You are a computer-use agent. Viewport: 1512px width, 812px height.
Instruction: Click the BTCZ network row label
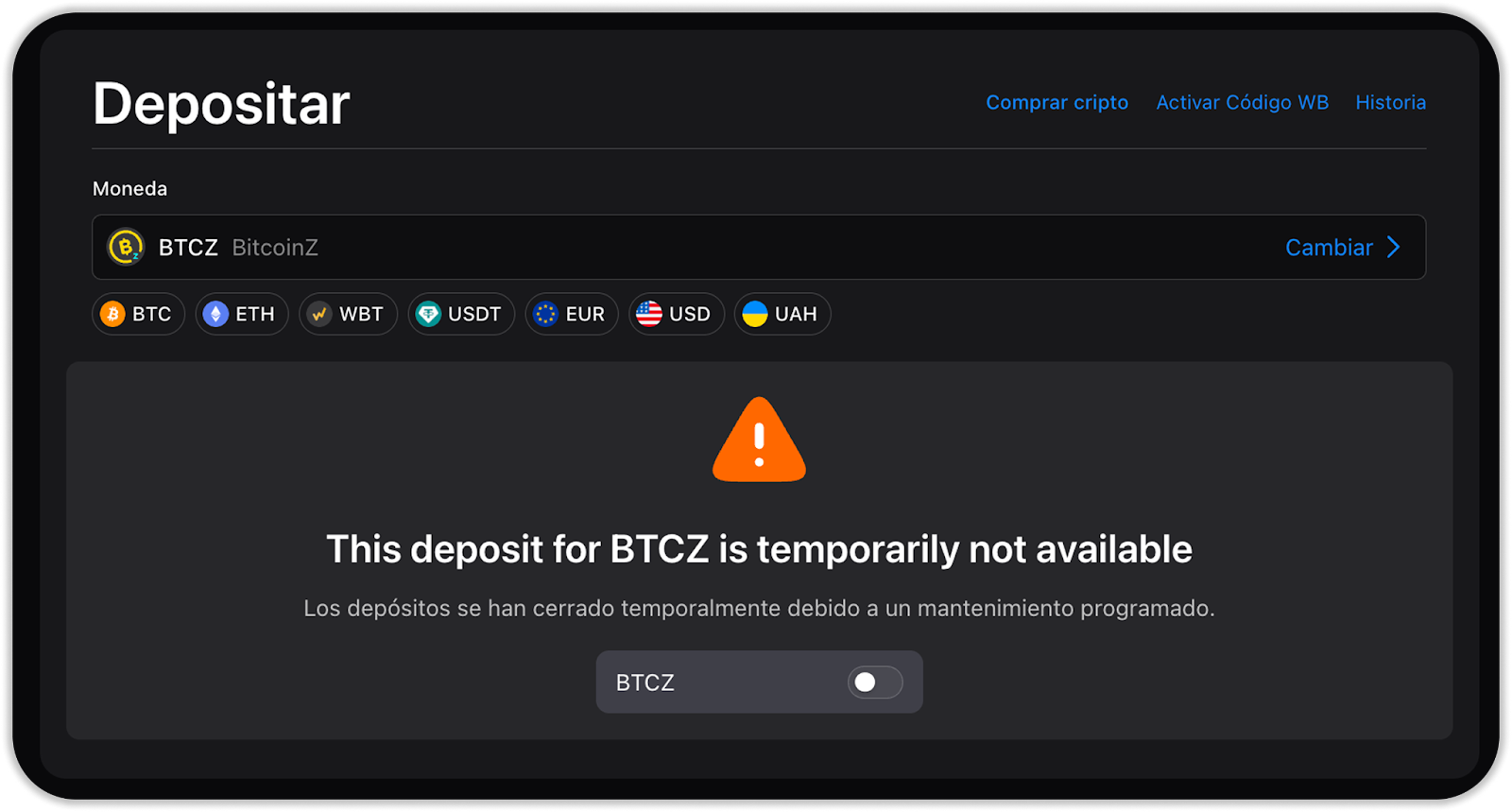(x=645, y=682)
